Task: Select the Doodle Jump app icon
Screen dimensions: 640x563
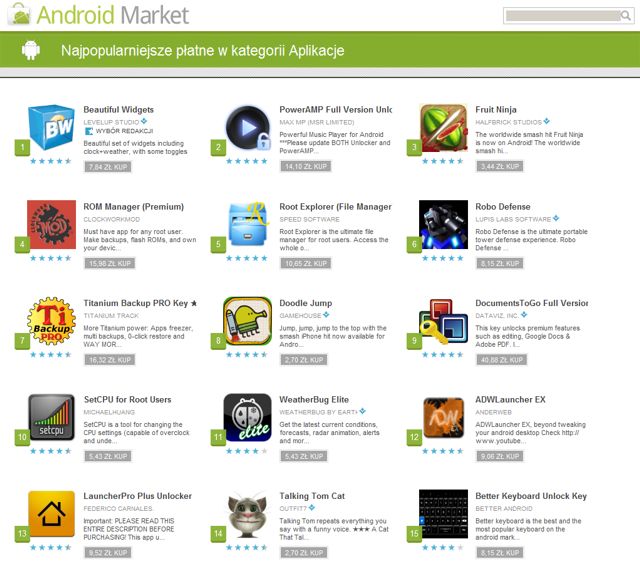Action: tap(247, 321)
